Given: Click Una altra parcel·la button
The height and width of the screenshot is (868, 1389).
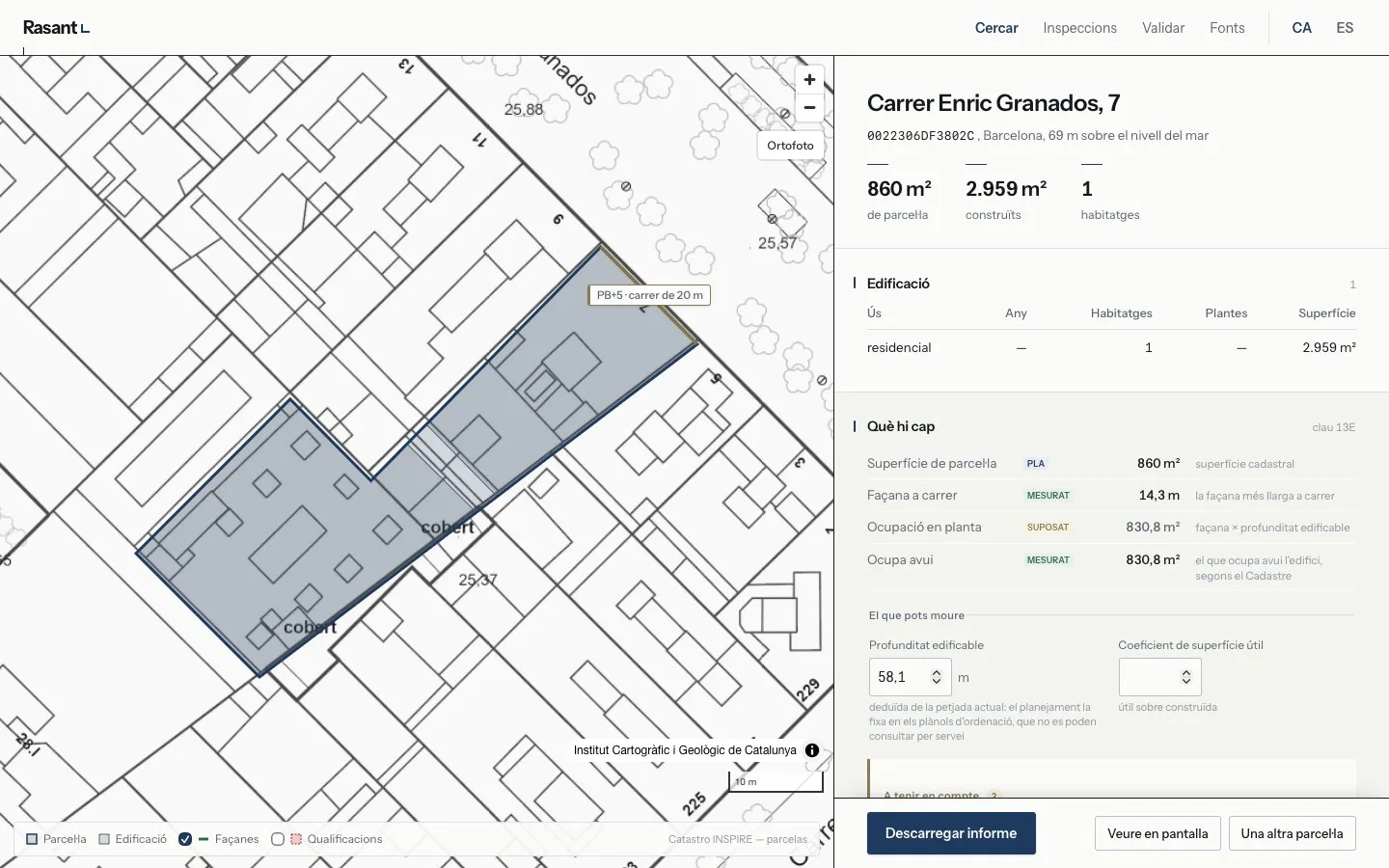Looking at the screenshot, I should [1292, 833].
